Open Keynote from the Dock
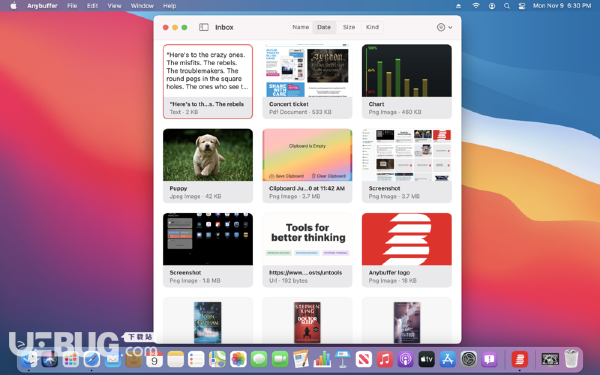The height and width of the screenshot is (375, 600). tap(342, 359)
